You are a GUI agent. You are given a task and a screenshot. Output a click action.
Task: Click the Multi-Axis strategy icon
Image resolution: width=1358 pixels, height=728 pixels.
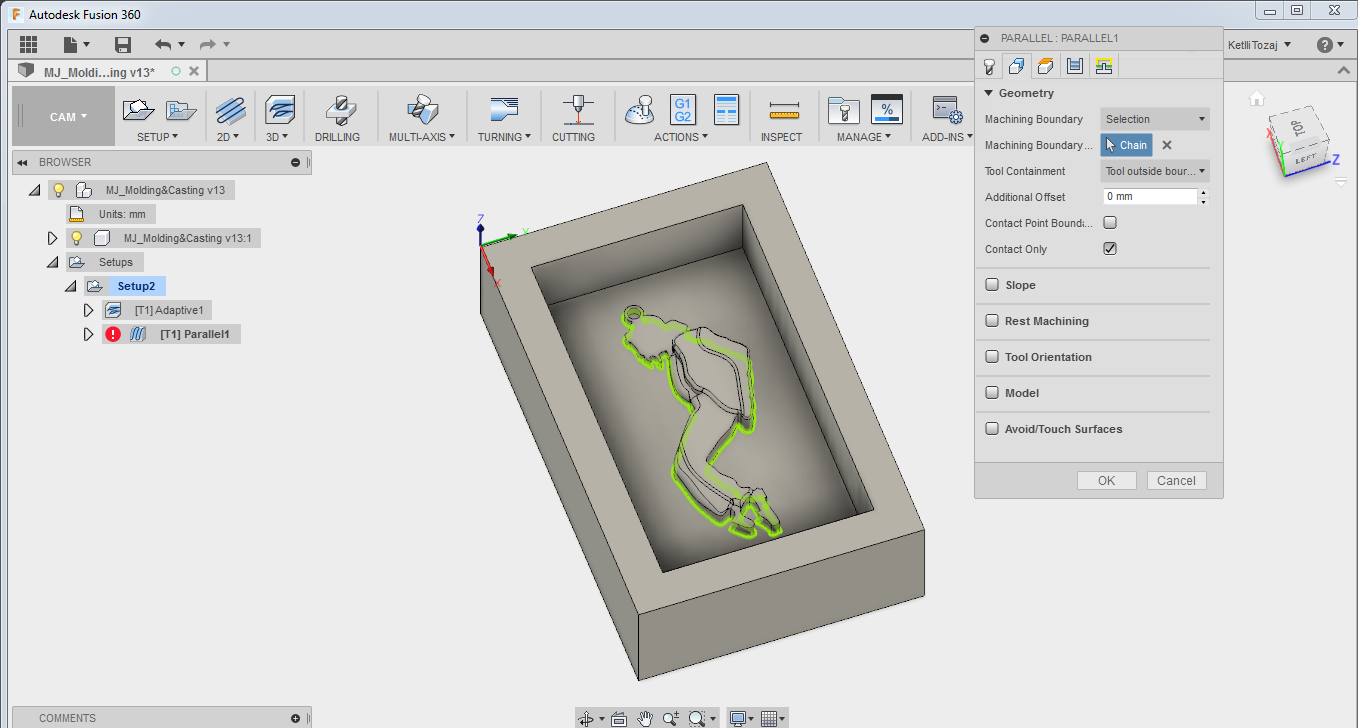click(x=421, y=109)
